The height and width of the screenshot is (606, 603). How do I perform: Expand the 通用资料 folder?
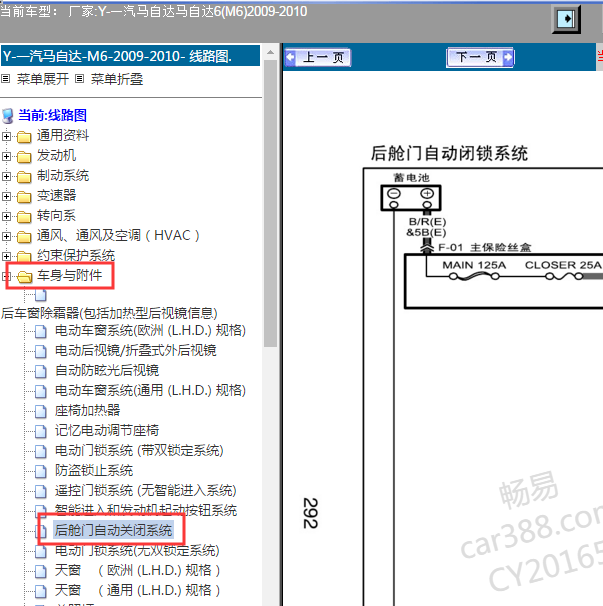coord(6,136)
